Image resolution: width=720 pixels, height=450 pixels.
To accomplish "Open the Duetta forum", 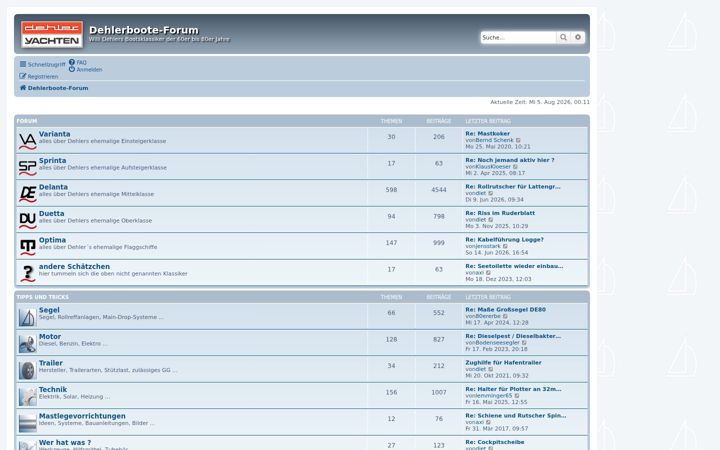I will [51, 214].
